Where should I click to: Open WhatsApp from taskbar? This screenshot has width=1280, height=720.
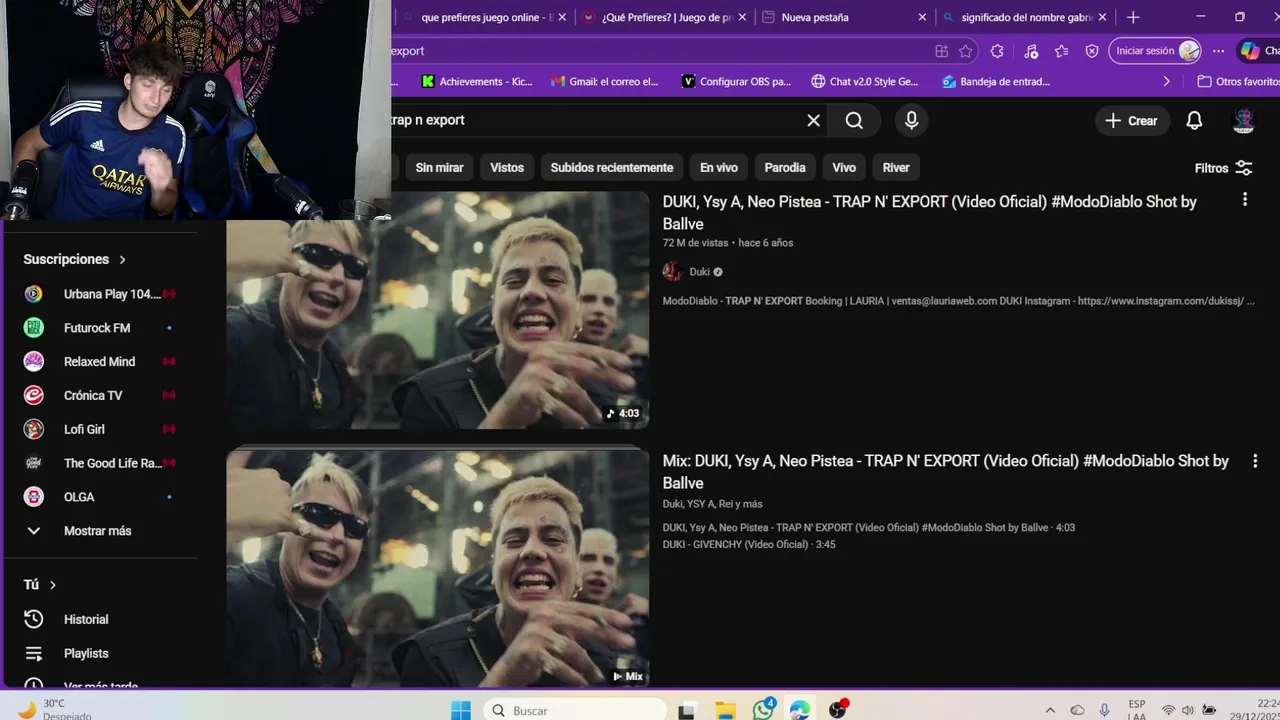coord(764,711)
